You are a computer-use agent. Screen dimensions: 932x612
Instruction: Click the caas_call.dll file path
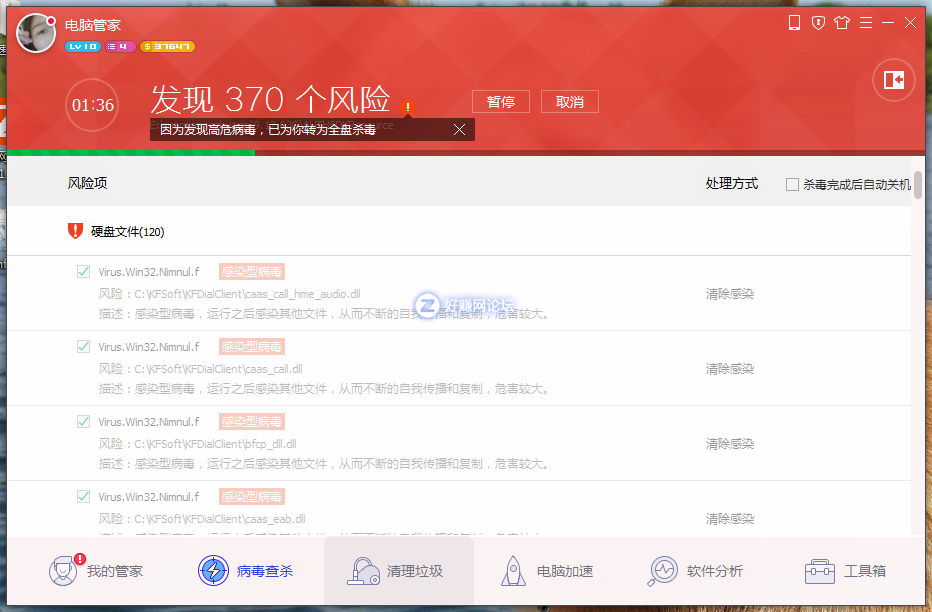(x=218, y=369)
